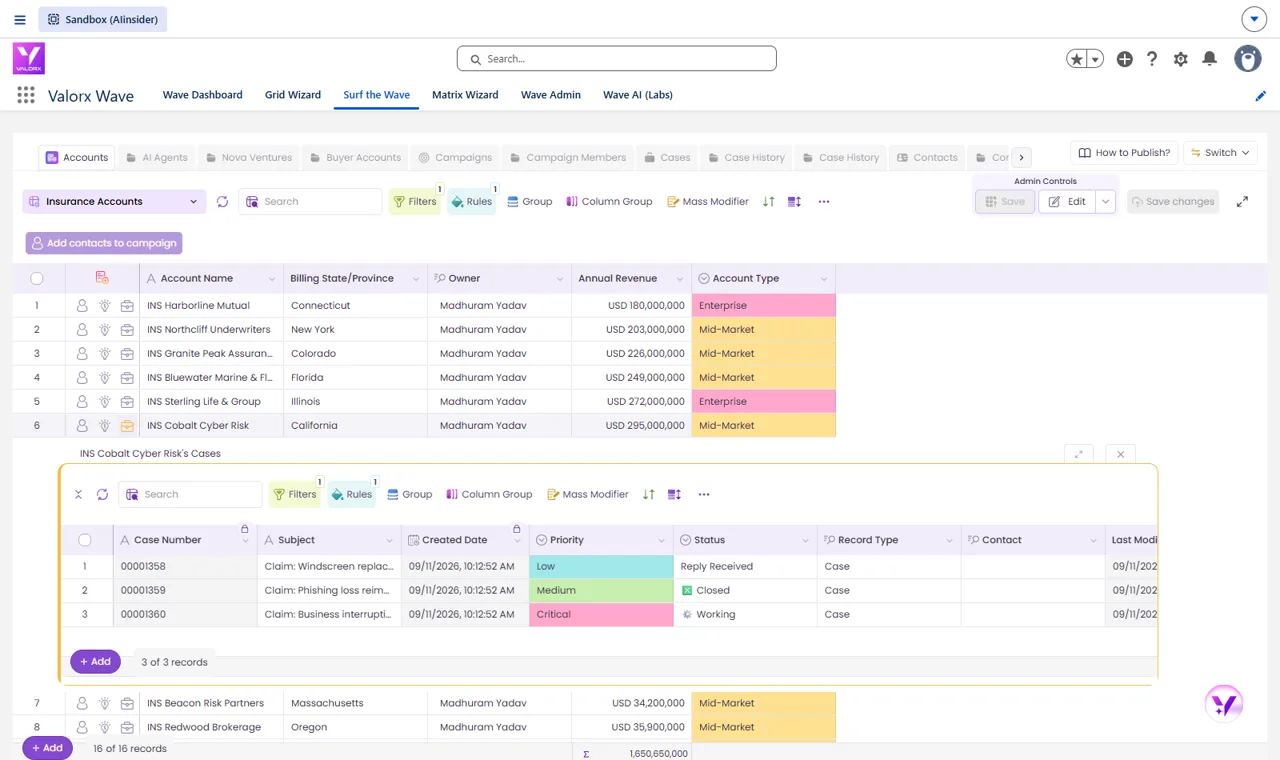Screen dimensions: 1280x760
Task: Open the Priority column dropdown in cases
Action: coord(661,540)
